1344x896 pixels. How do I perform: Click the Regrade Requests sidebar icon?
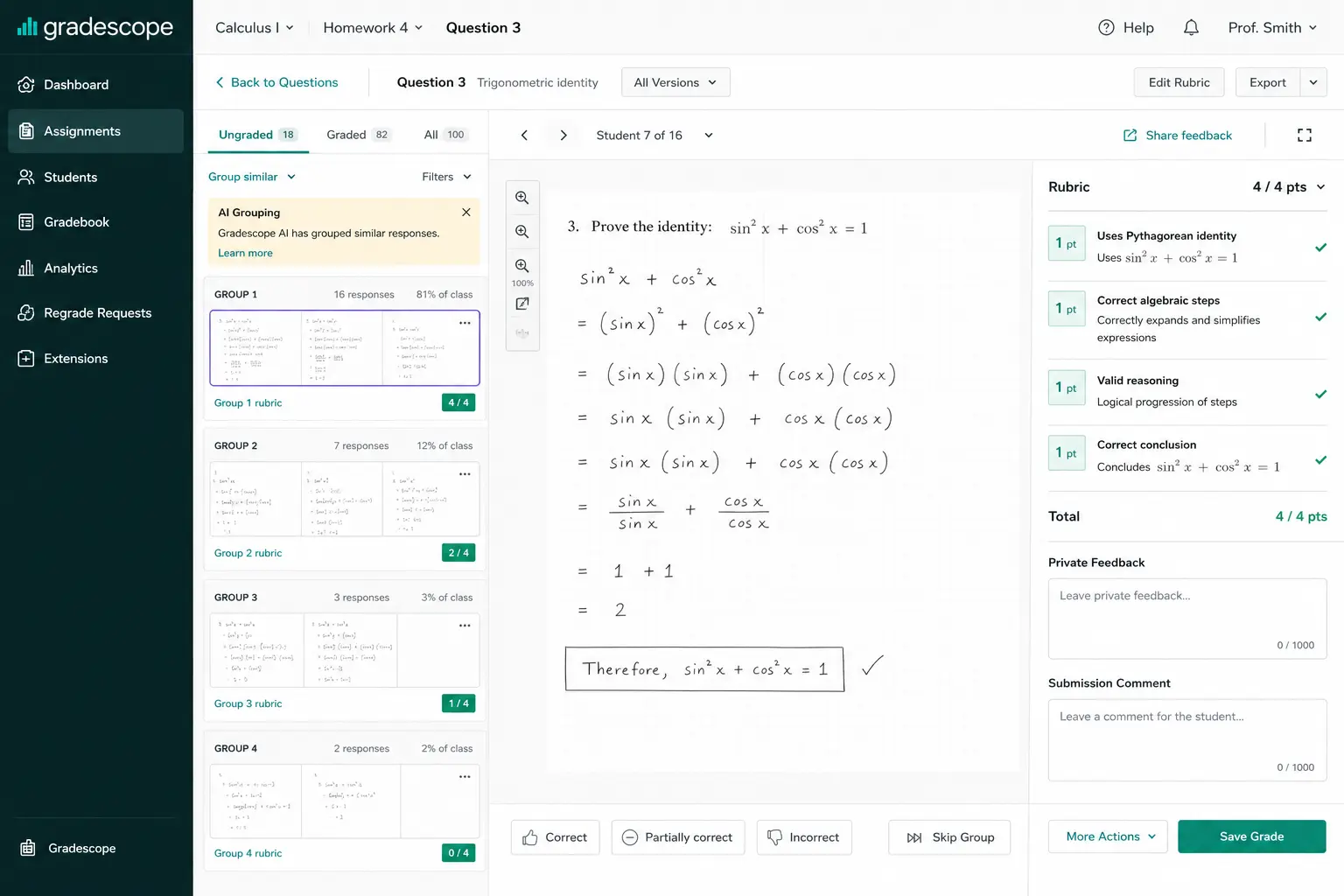26,313
